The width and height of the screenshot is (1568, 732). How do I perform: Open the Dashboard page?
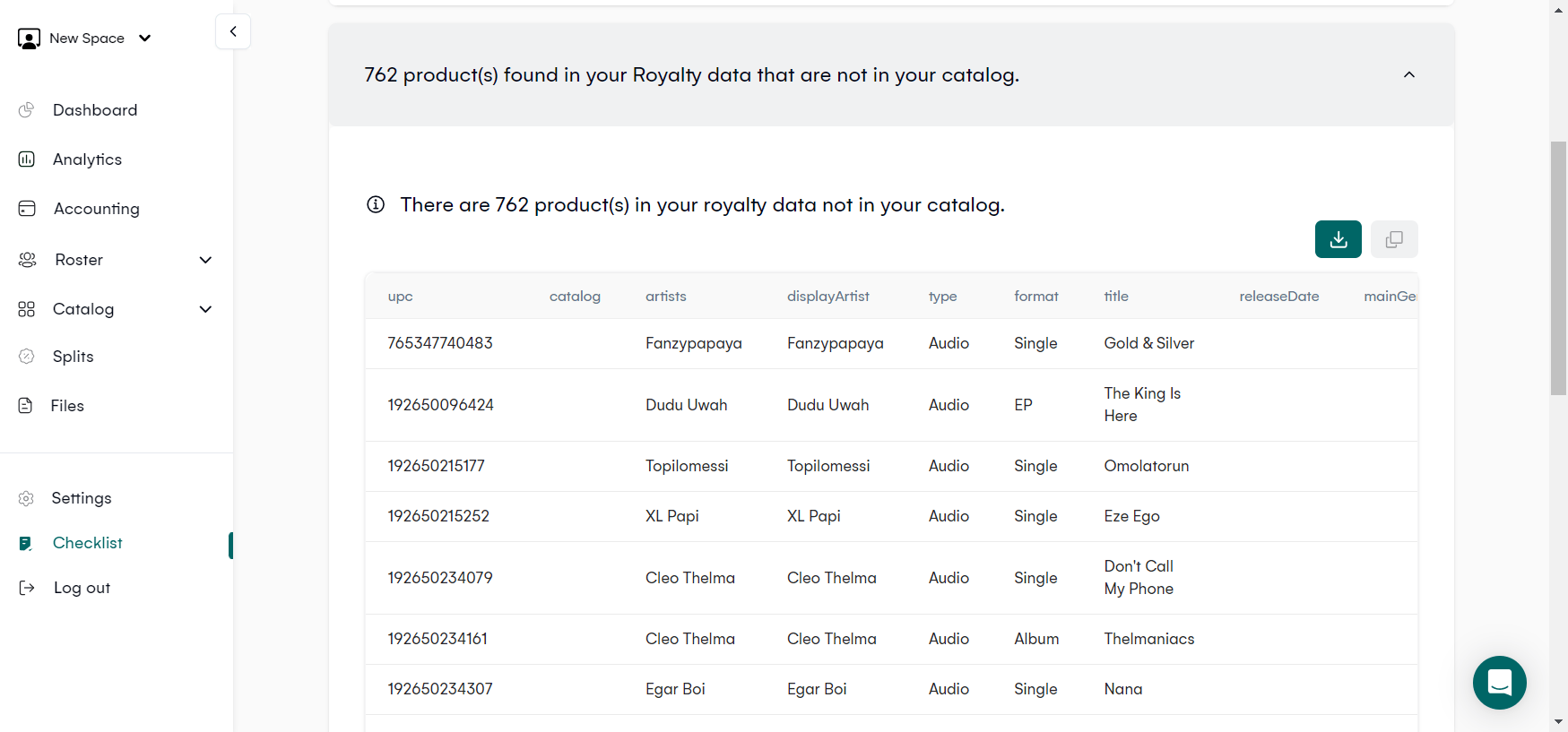pyautogui.click(x=95, y=110)
